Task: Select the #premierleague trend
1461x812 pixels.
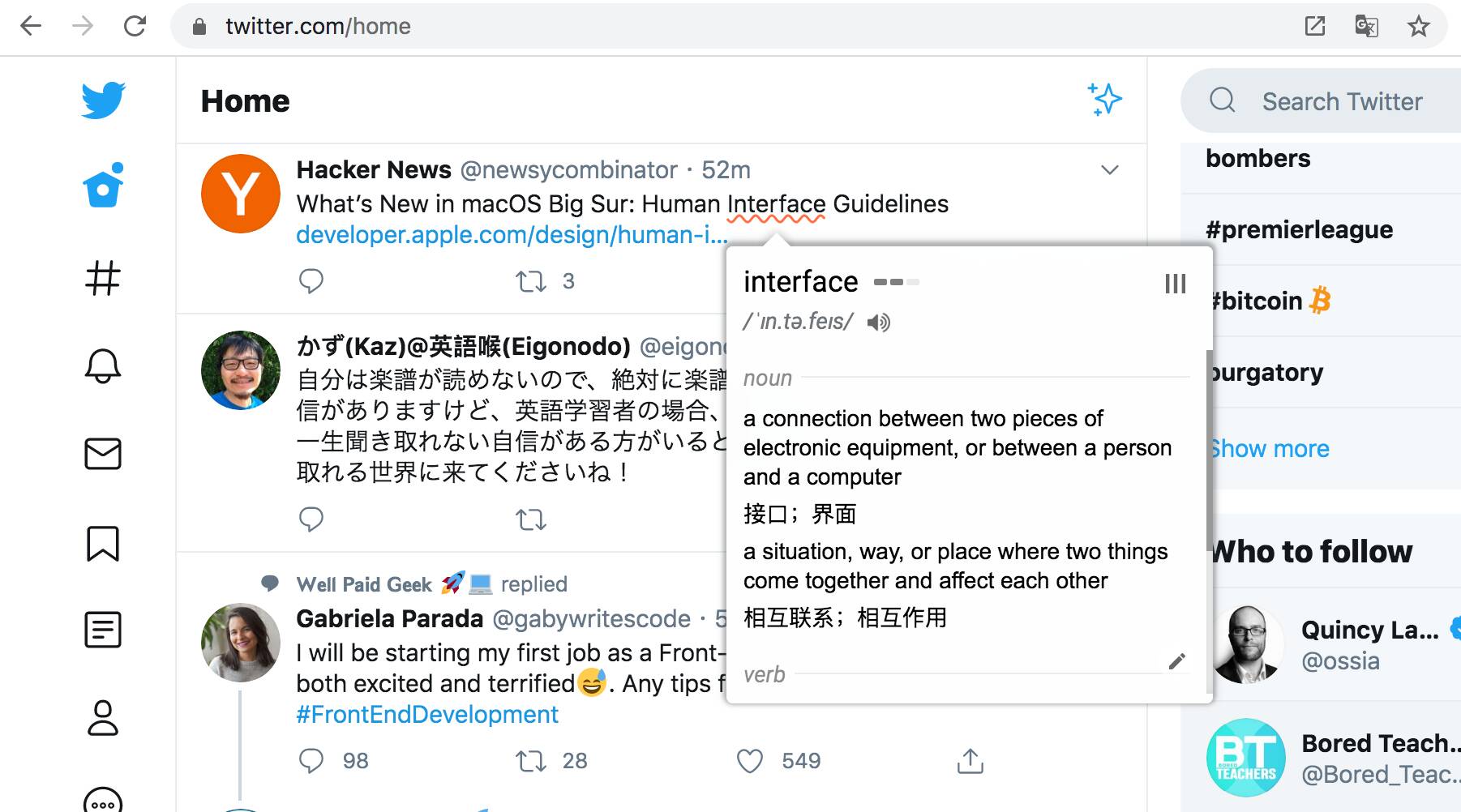Action: point(1299,230)
